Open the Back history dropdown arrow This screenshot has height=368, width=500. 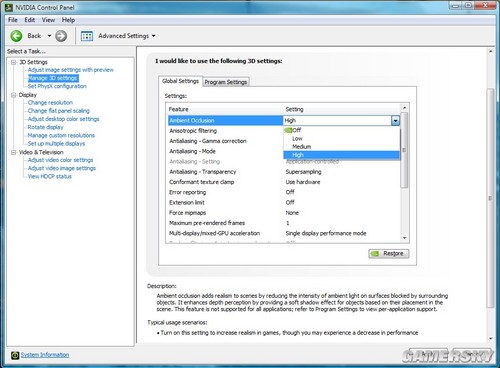pos(49,36)
